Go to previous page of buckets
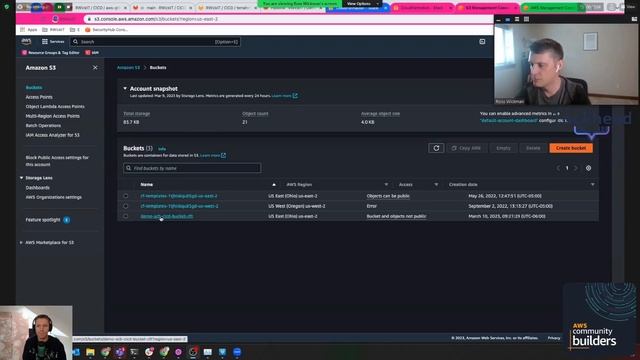The image size is (640, 360). coord(558,168)
